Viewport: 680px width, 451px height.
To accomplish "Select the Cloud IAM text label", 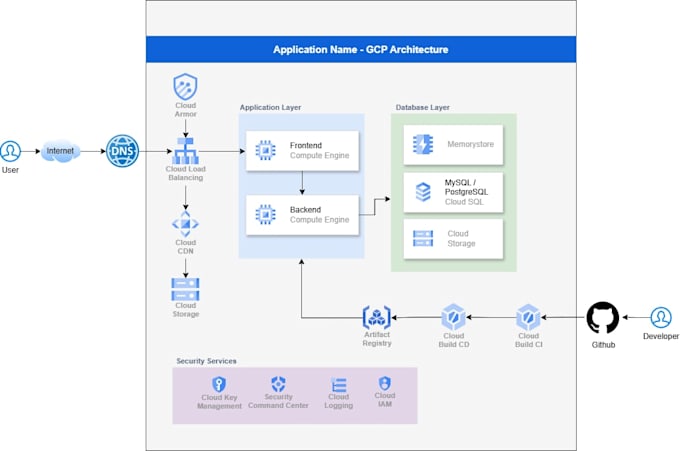I will coord(385,400).
